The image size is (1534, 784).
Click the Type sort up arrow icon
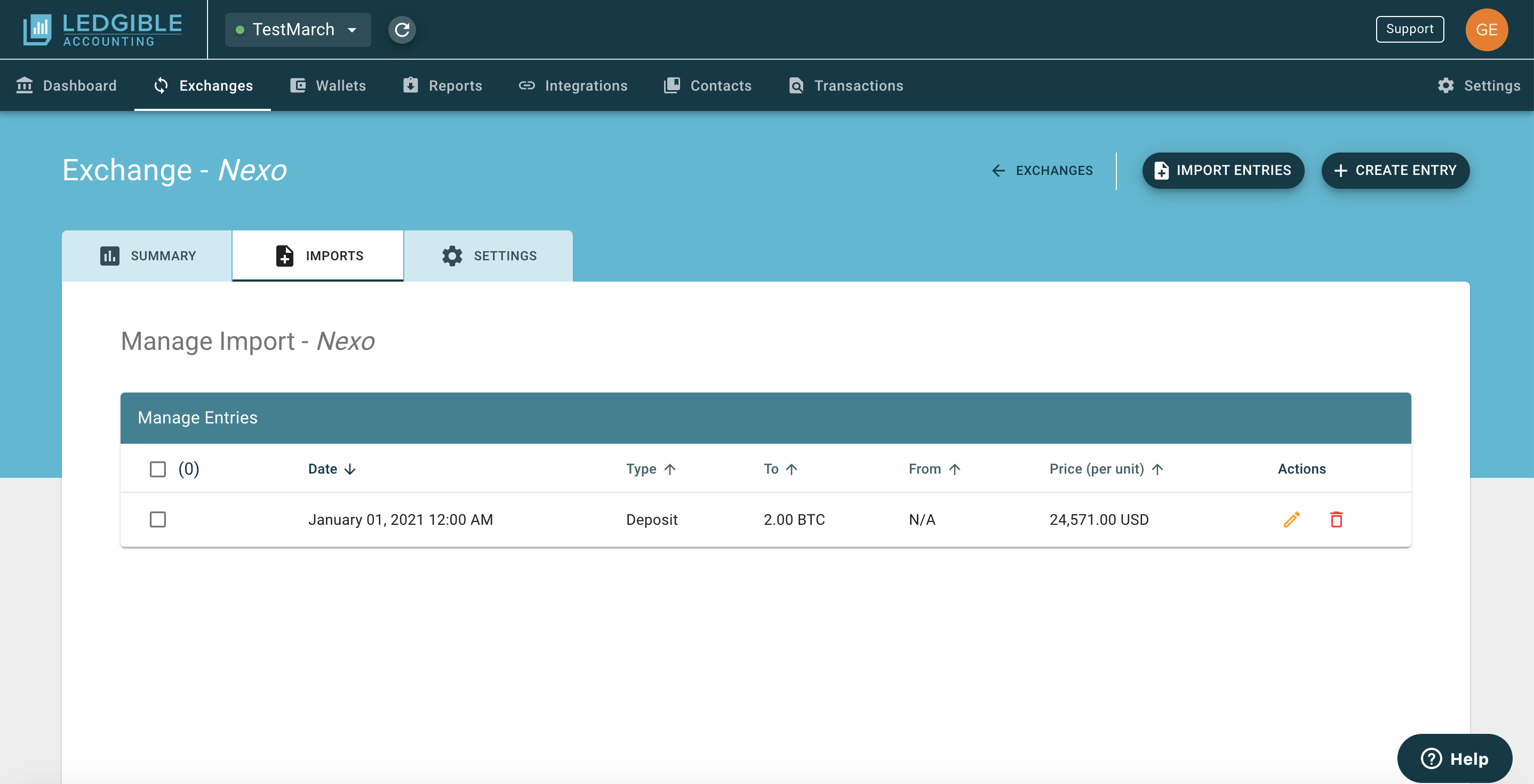pyautogui.click(x=670, y=470)
